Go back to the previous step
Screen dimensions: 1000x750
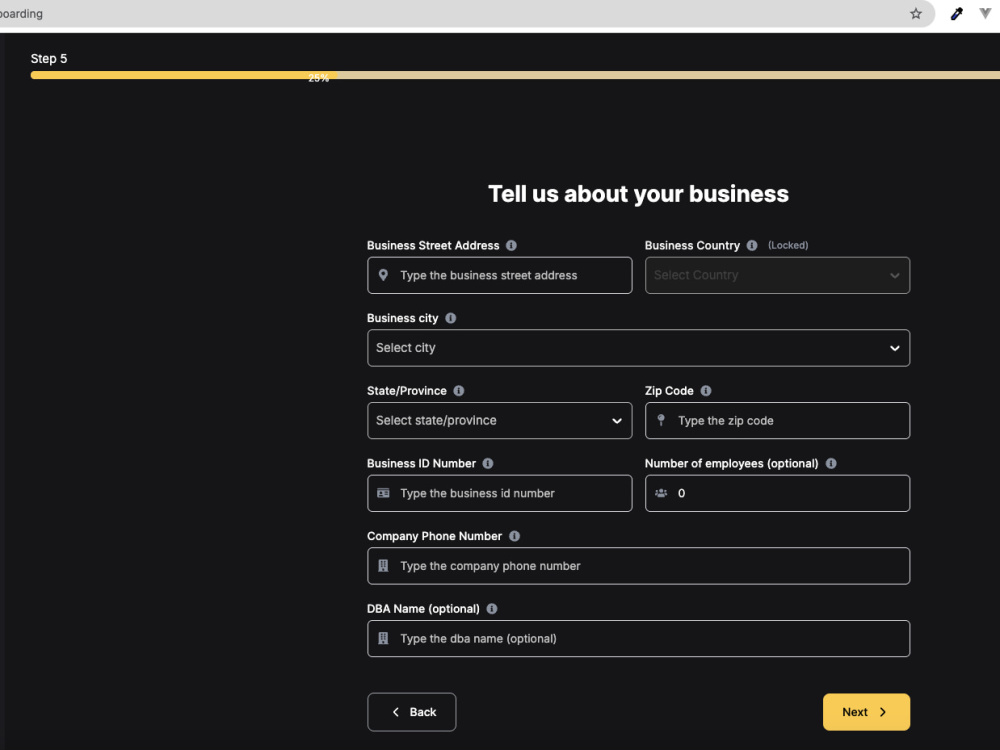coord(411,712)
